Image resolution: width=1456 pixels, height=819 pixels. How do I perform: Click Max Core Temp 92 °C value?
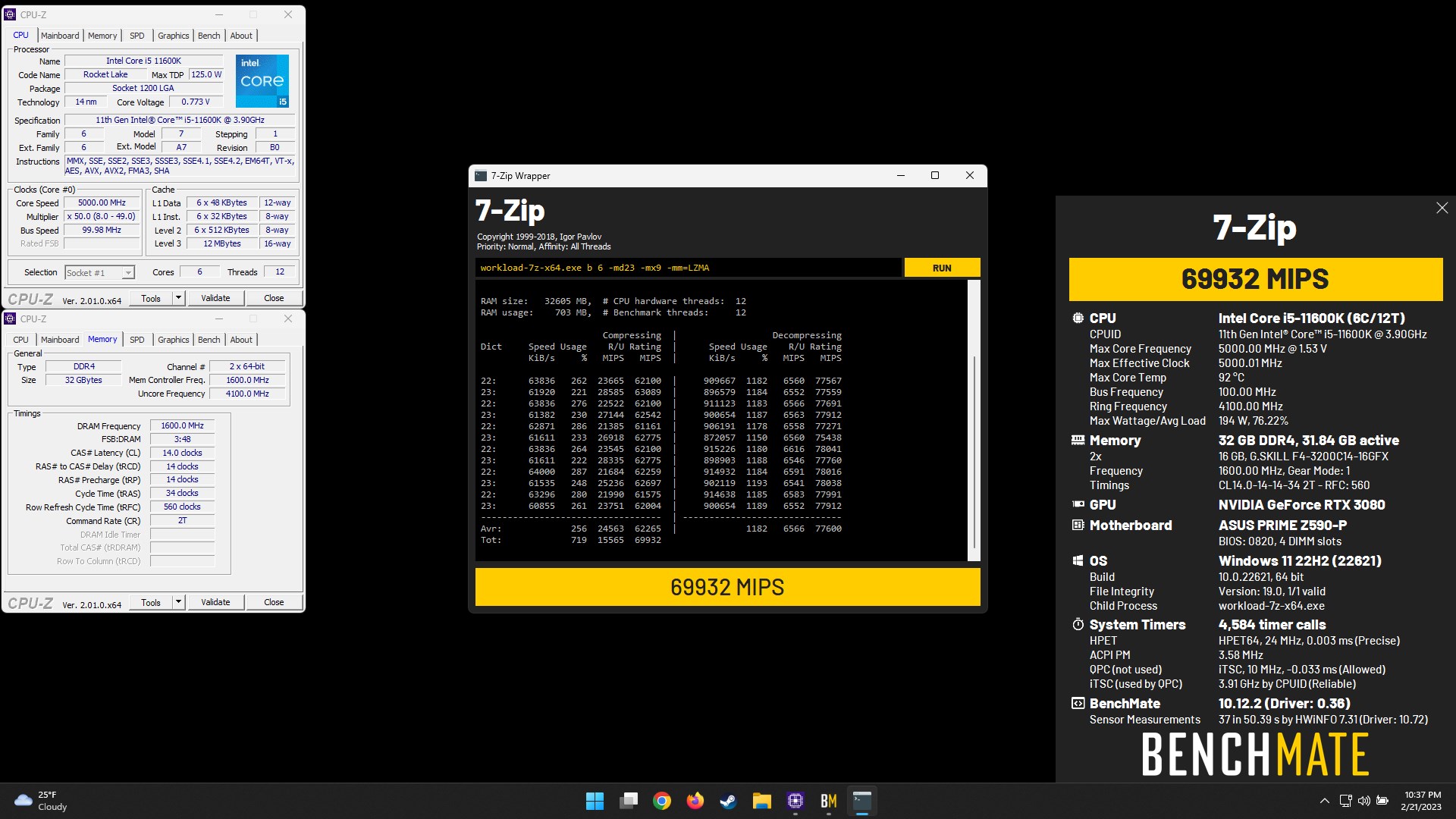tap(1232, 378)
